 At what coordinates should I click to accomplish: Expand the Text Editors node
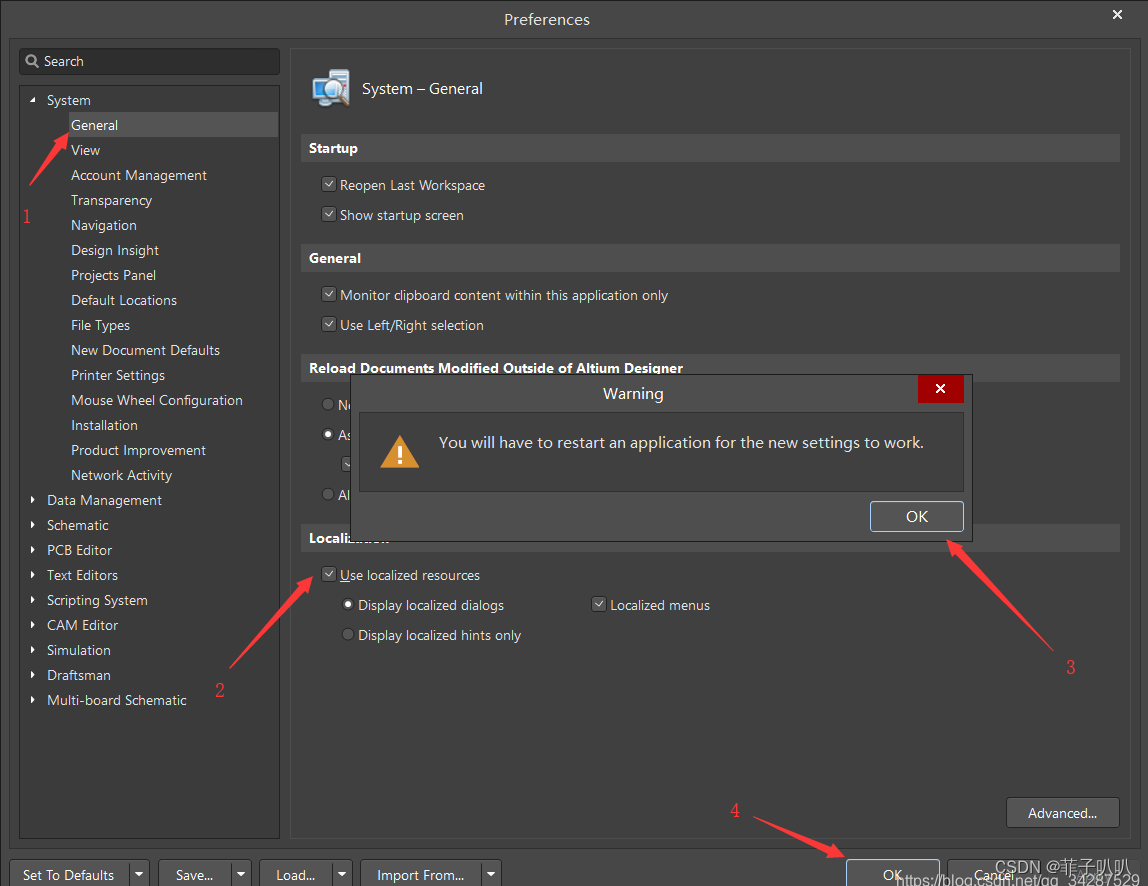(x=32, y=575)
